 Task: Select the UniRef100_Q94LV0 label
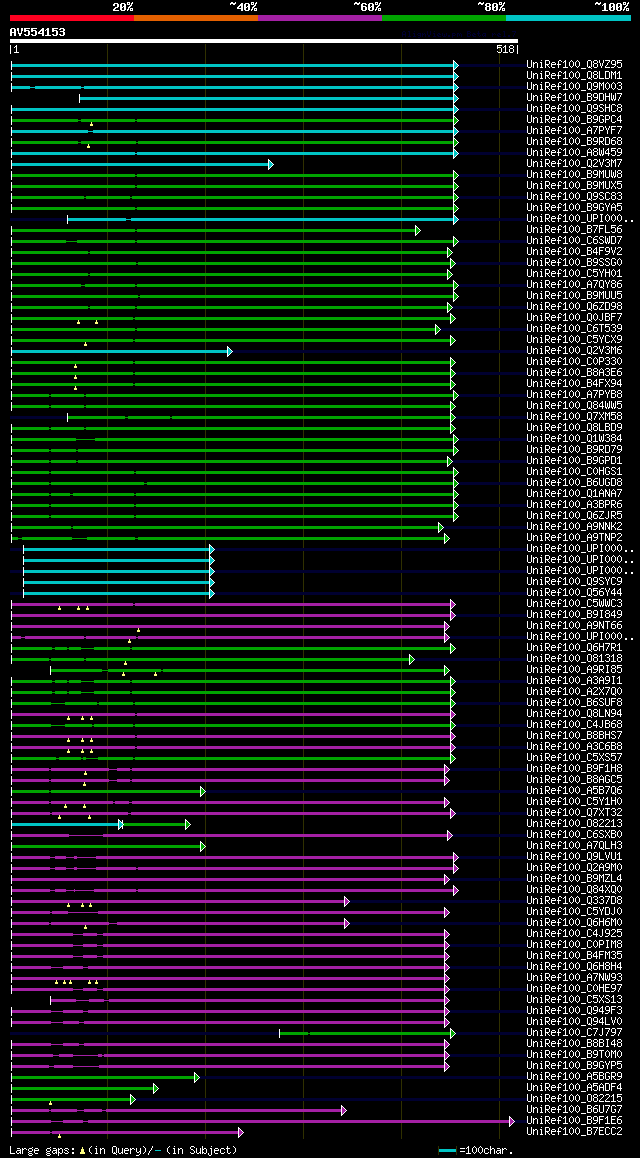(x=574, y=1022)
